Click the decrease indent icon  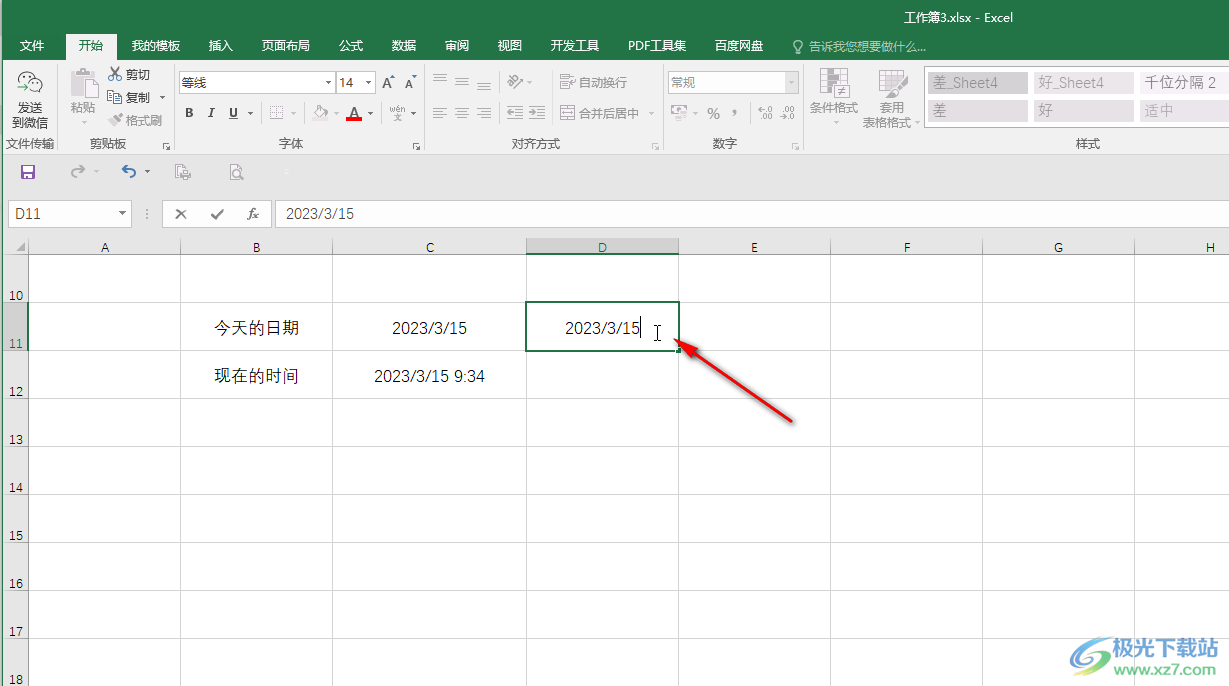click(x=515, y=113)
